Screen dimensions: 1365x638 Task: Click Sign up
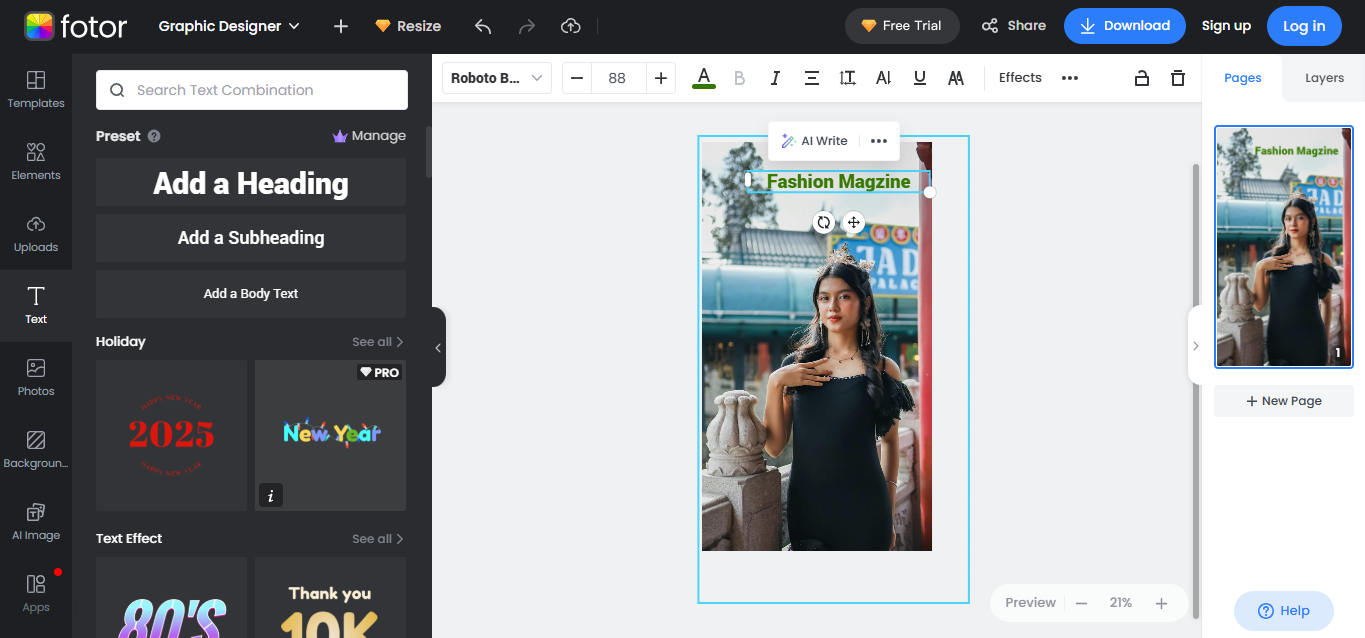[1226, 26]
